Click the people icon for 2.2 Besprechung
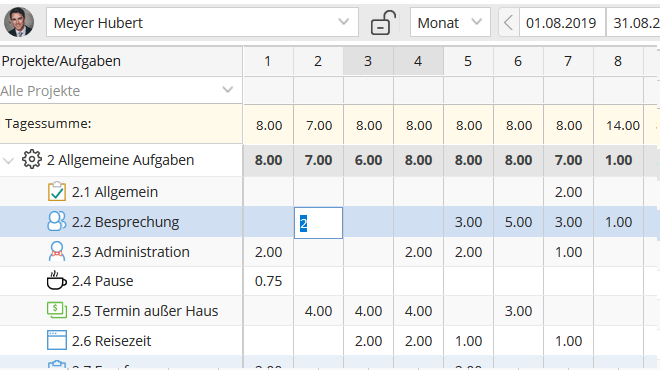Screen dimensions: 660x370 [57, 221]
